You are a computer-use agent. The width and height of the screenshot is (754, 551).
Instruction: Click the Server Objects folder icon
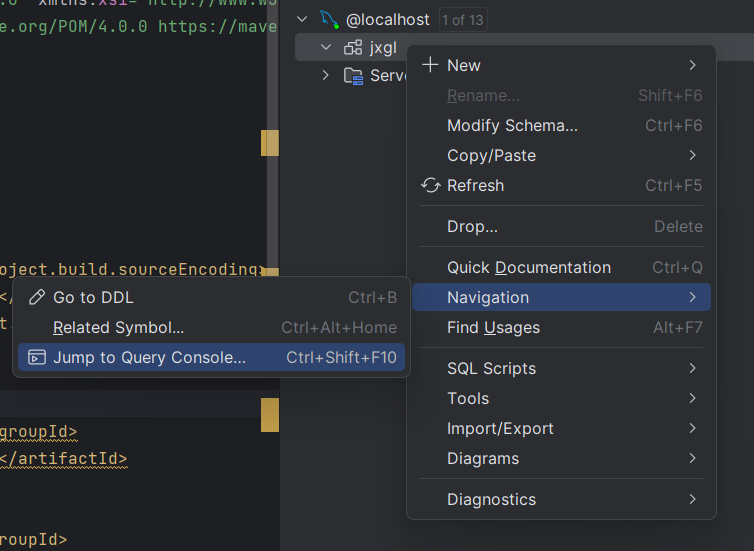click(353, 75)
